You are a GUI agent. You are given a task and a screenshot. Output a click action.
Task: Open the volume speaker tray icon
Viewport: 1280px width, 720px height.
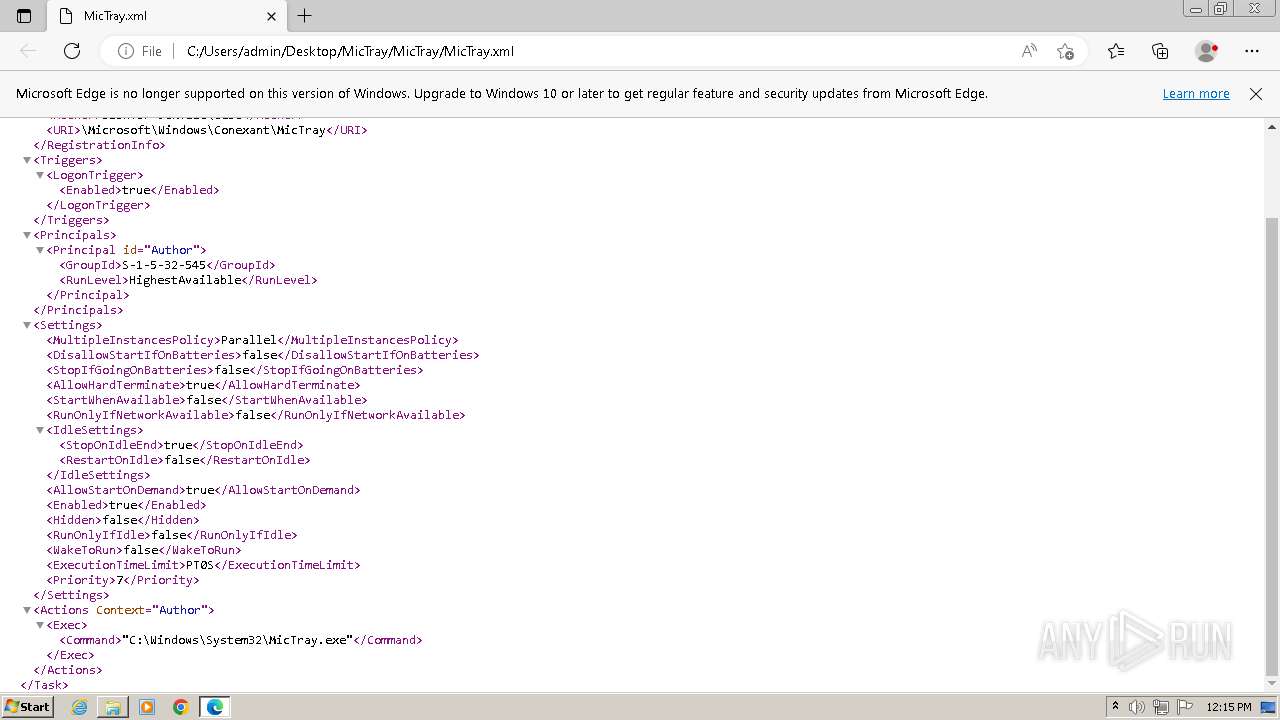pos(1137,707)
